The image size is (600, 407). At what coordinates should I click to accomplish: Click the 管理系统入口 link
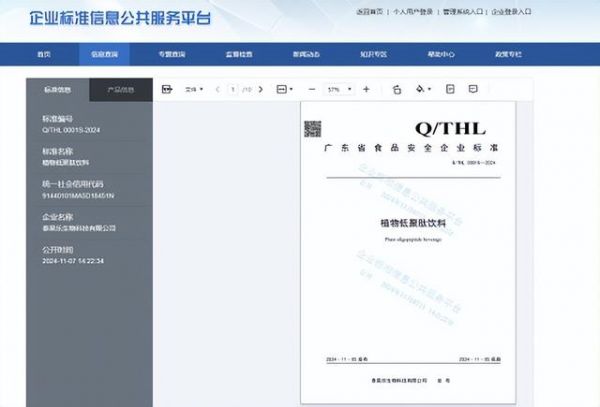(463, 12)
